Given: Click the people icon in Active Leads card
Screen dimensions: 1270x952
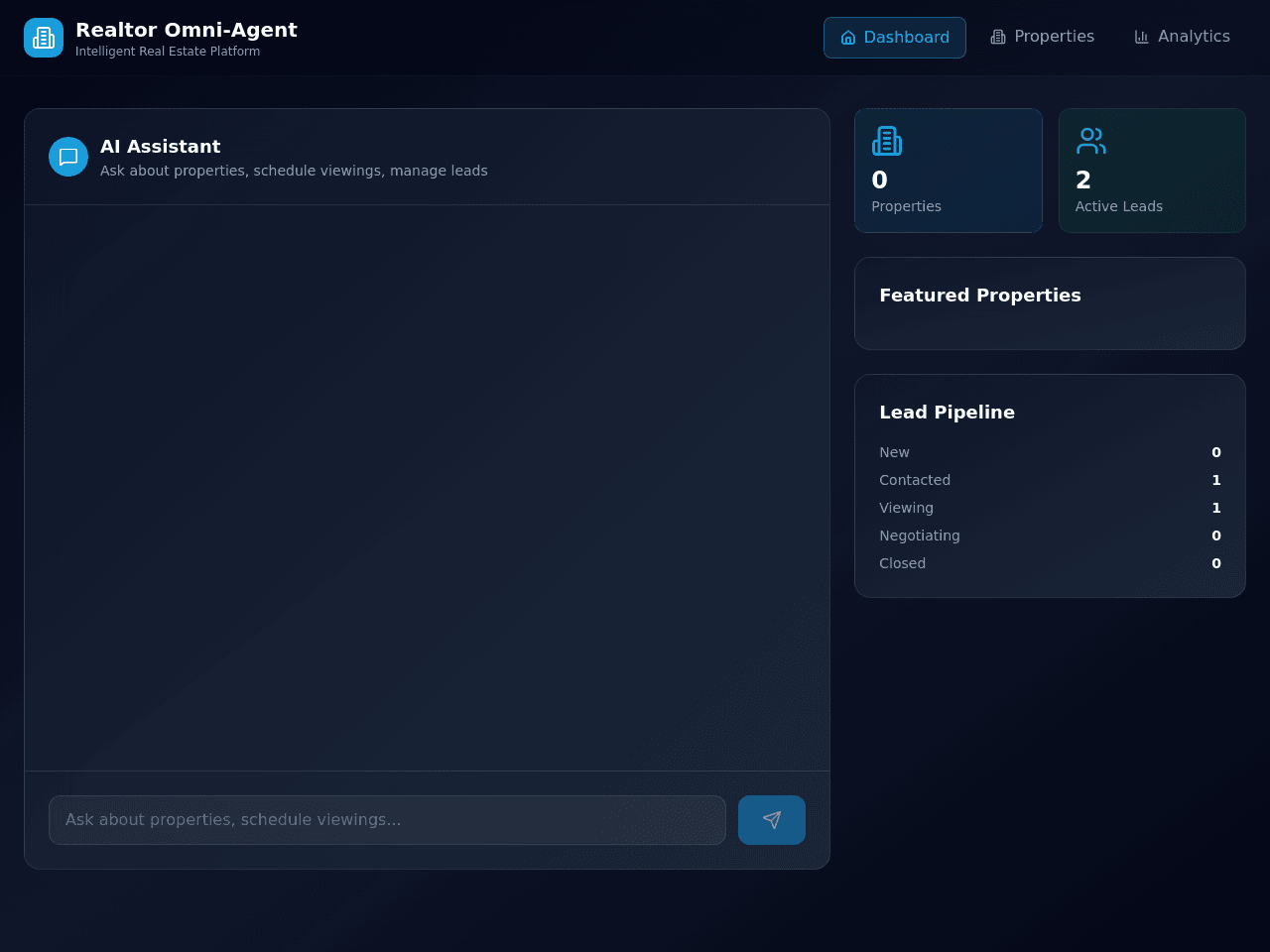Looking at the screenshot, I should 1091,141.
